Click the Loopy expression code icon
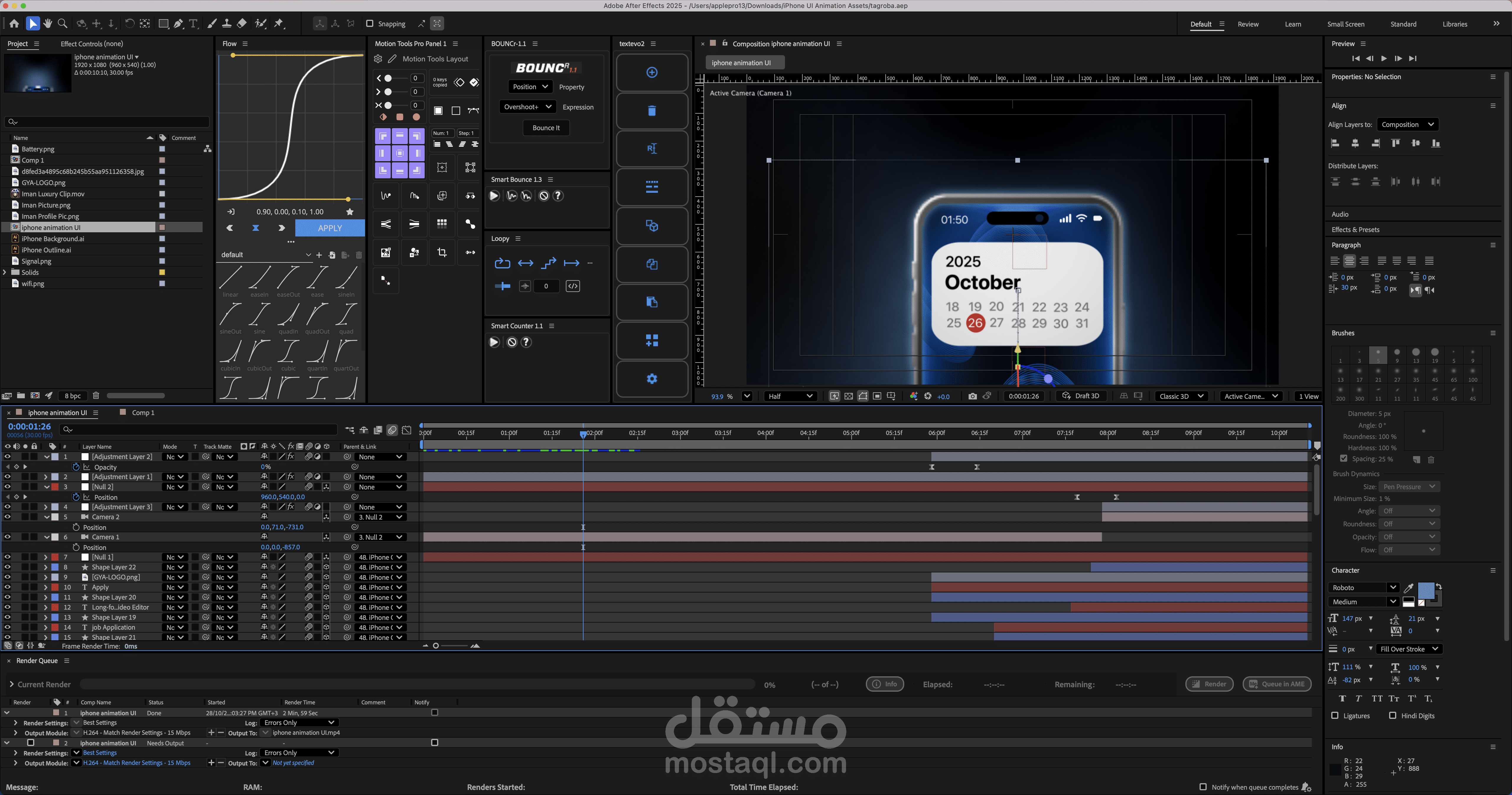The width and height of the screenshot is (1512, 795). [x=573, y=286]
